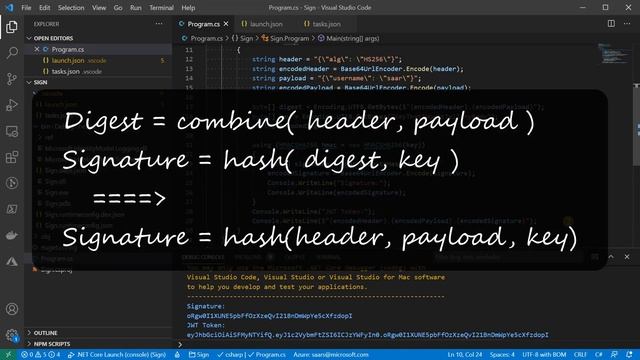The image size is (640, 360).
Task: Click the remote window status bar icon
Action: pyautogui.click(x=8, y=354)
